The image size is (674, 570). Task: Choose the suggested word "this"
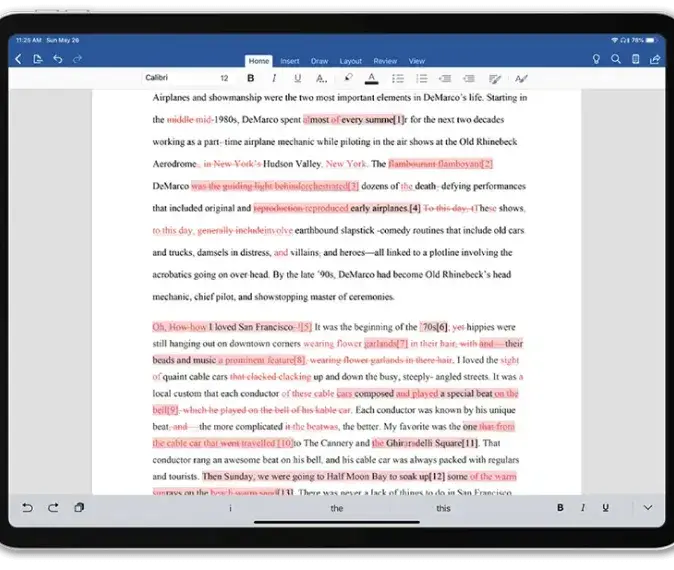pos(443,508)
